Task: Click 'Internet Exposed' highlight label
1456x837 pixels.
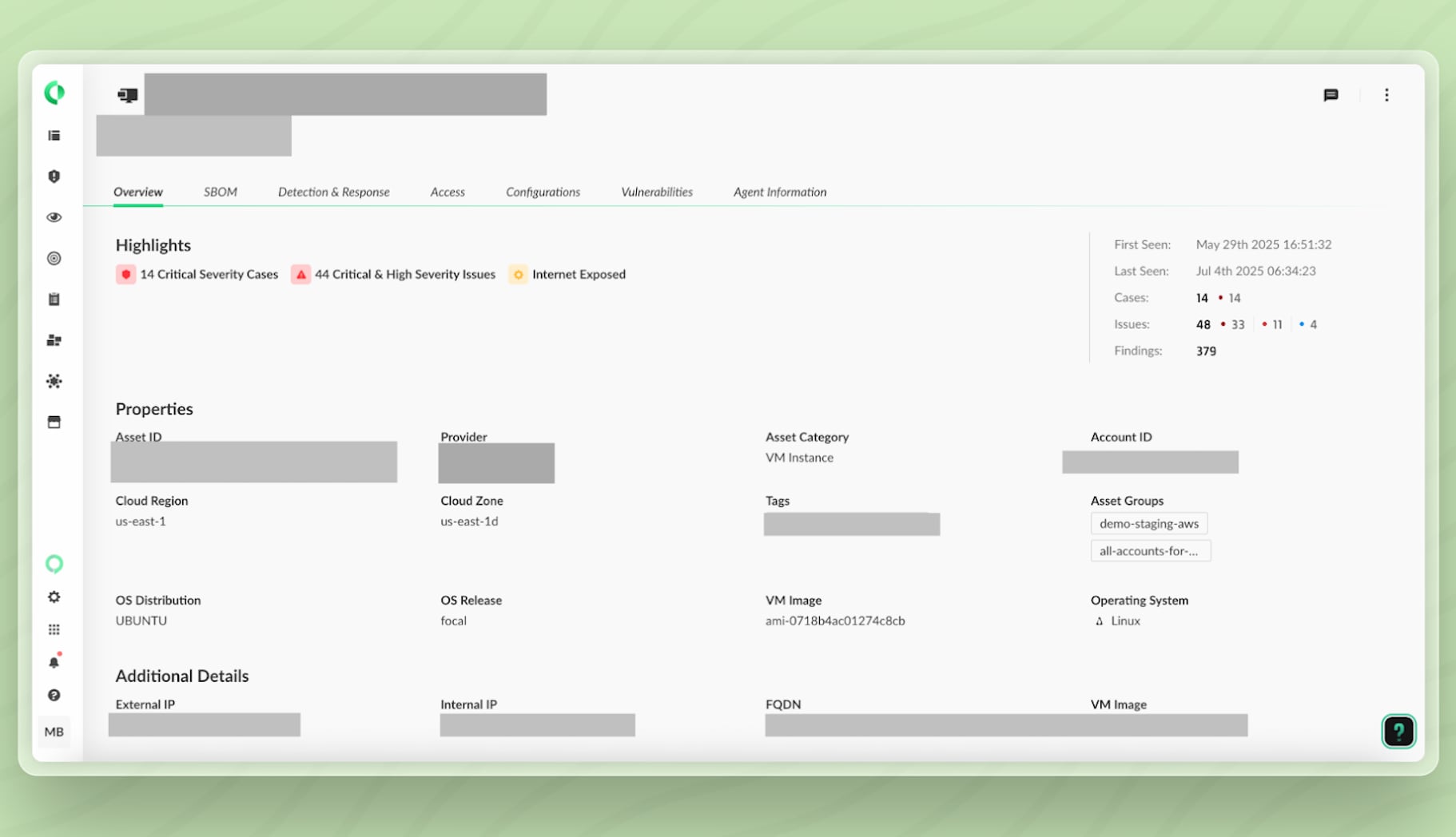Action: pyautogui.click(x=579, y=275)
